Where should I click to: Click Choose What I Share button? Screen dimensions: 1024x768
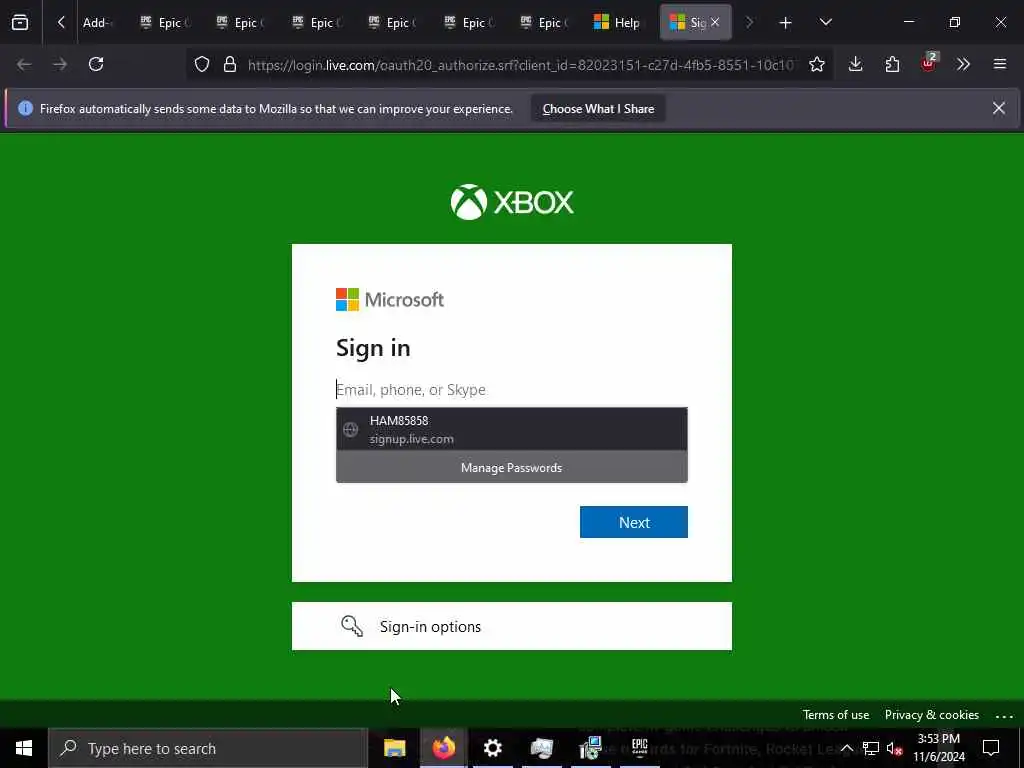(598, 109)
